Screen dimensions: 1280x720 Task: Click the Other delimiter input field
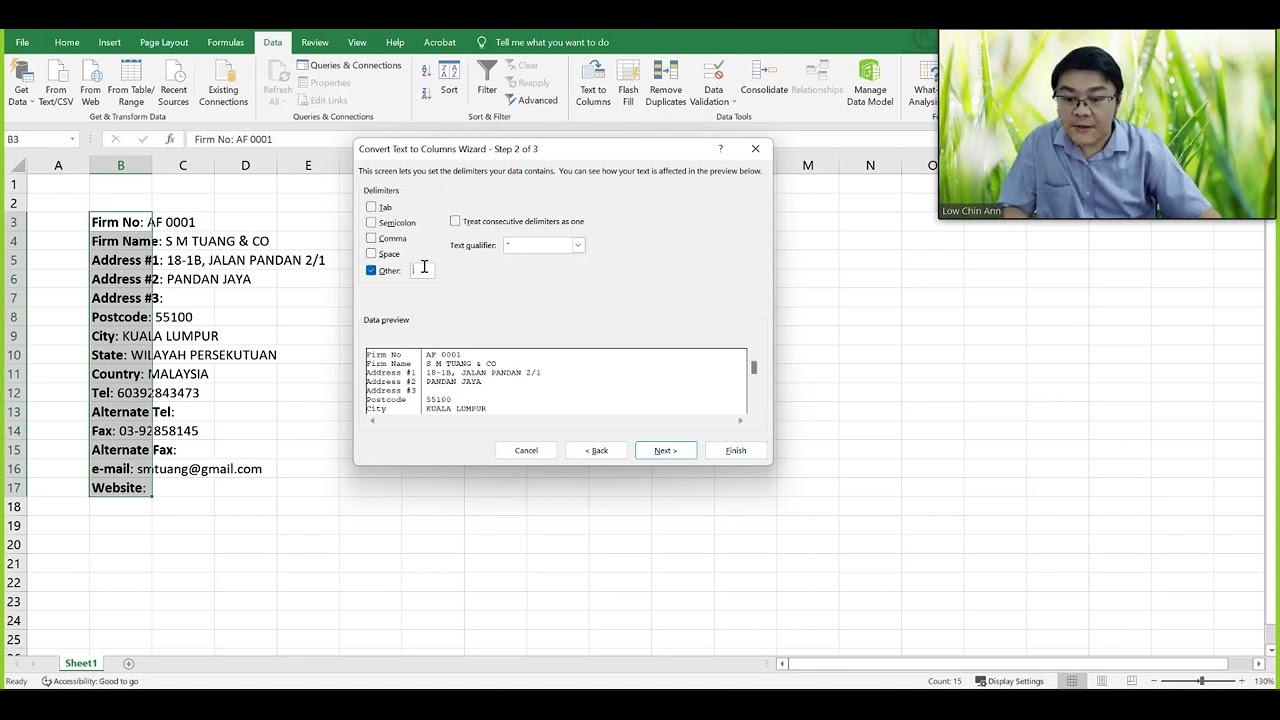pyautogui.click(x=422, y=269)
